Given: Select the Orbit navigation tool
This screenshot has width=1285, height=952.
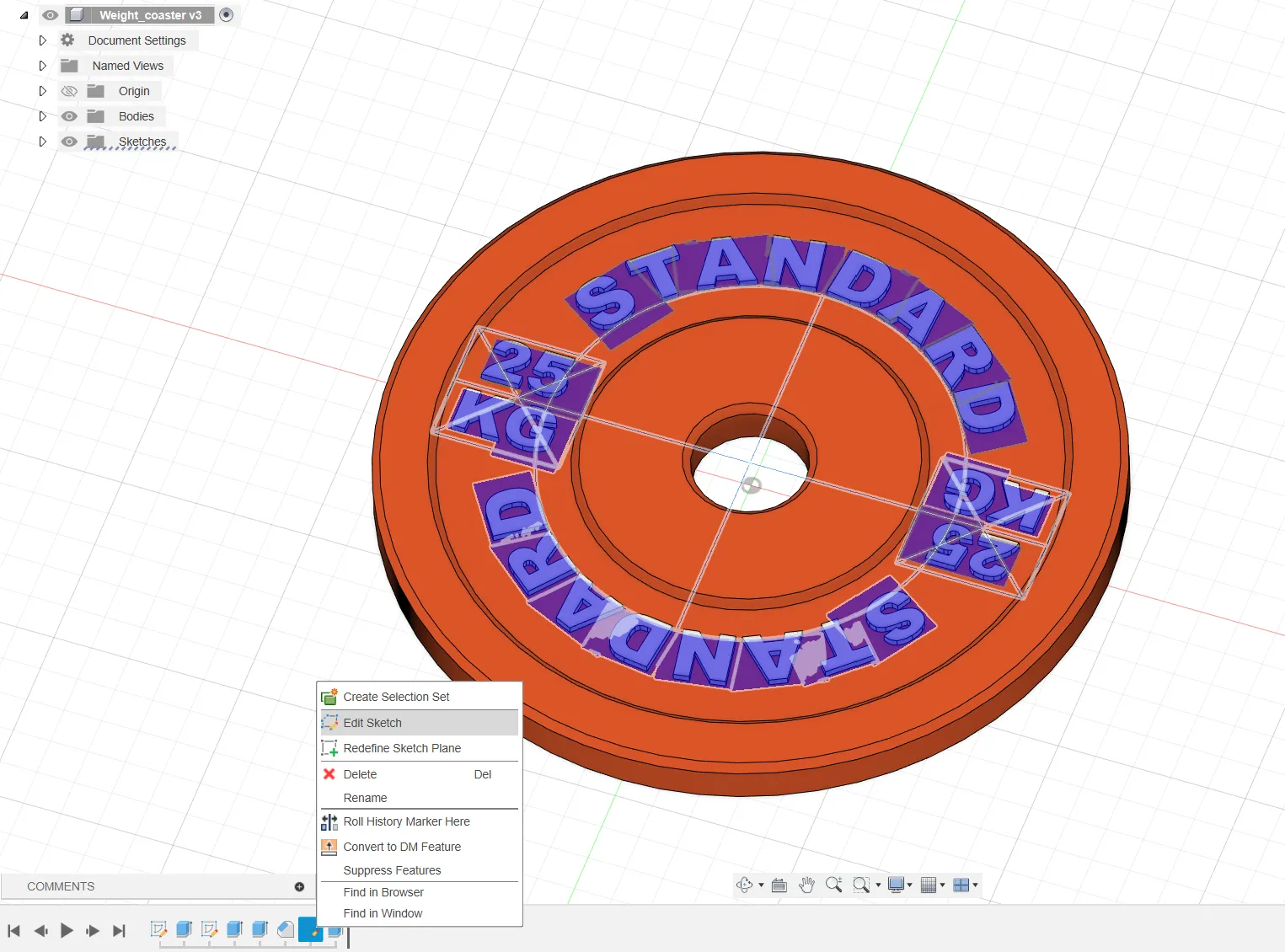Looking at the screenshot, I should tap(744, 885).
